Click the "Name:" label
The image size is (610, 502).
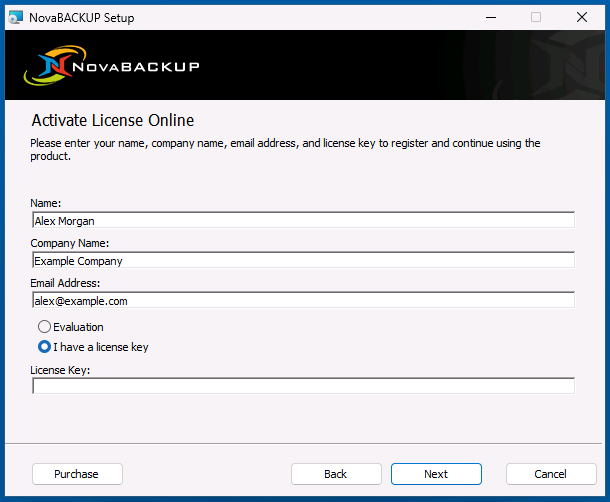click(46, 203)
